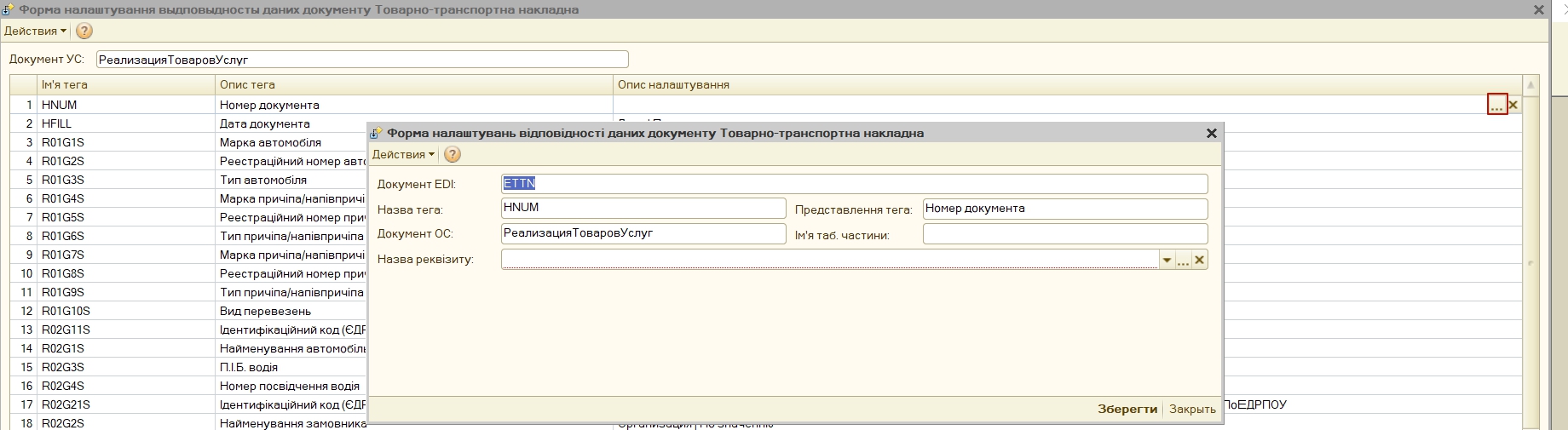Click Зберегти button
Viewport: 1568px width, 430px height.
[x=1127, y=409]
